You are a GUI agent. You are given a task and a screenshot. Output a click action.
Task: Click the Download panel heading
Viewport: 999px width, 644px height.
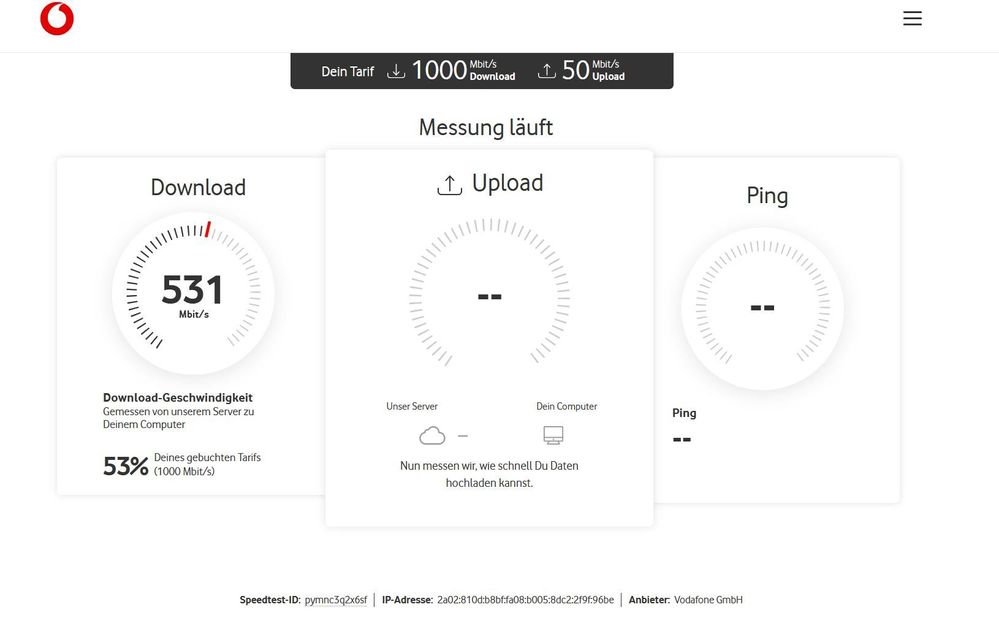197,187
